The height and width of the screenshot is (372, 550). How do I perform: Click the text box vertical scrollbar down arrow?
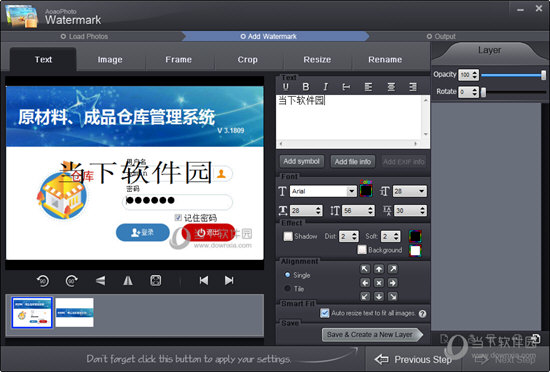(426, 134)
